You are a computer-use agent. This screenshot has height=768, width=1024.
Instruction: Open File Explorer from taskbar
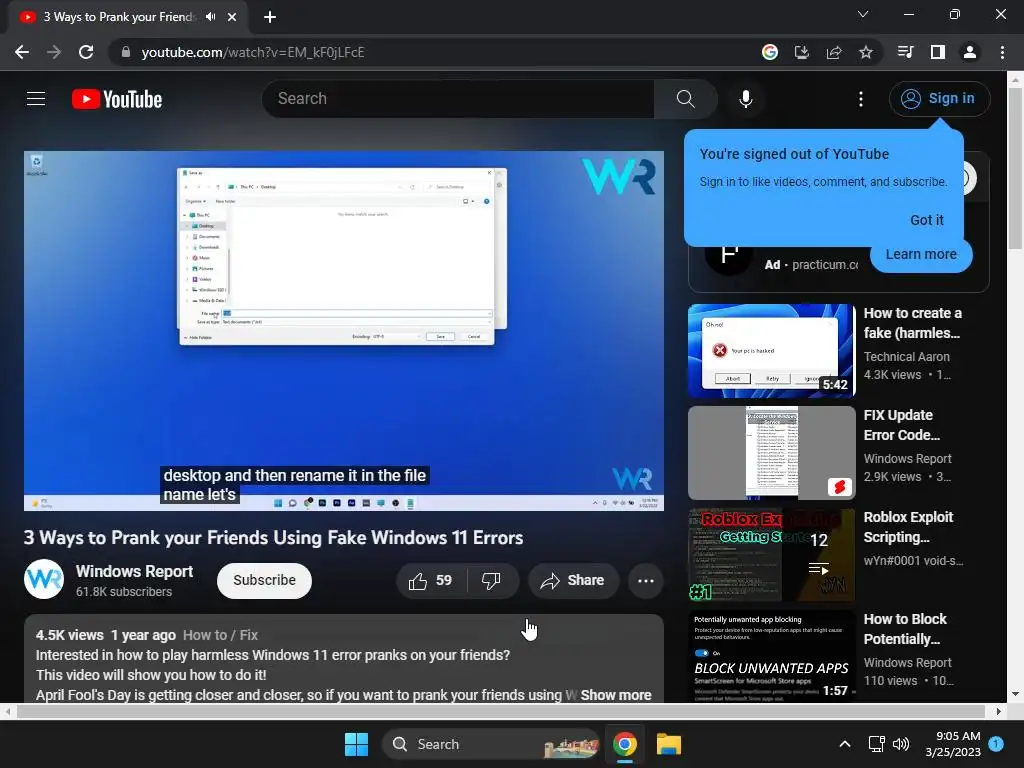click(669, 744)
